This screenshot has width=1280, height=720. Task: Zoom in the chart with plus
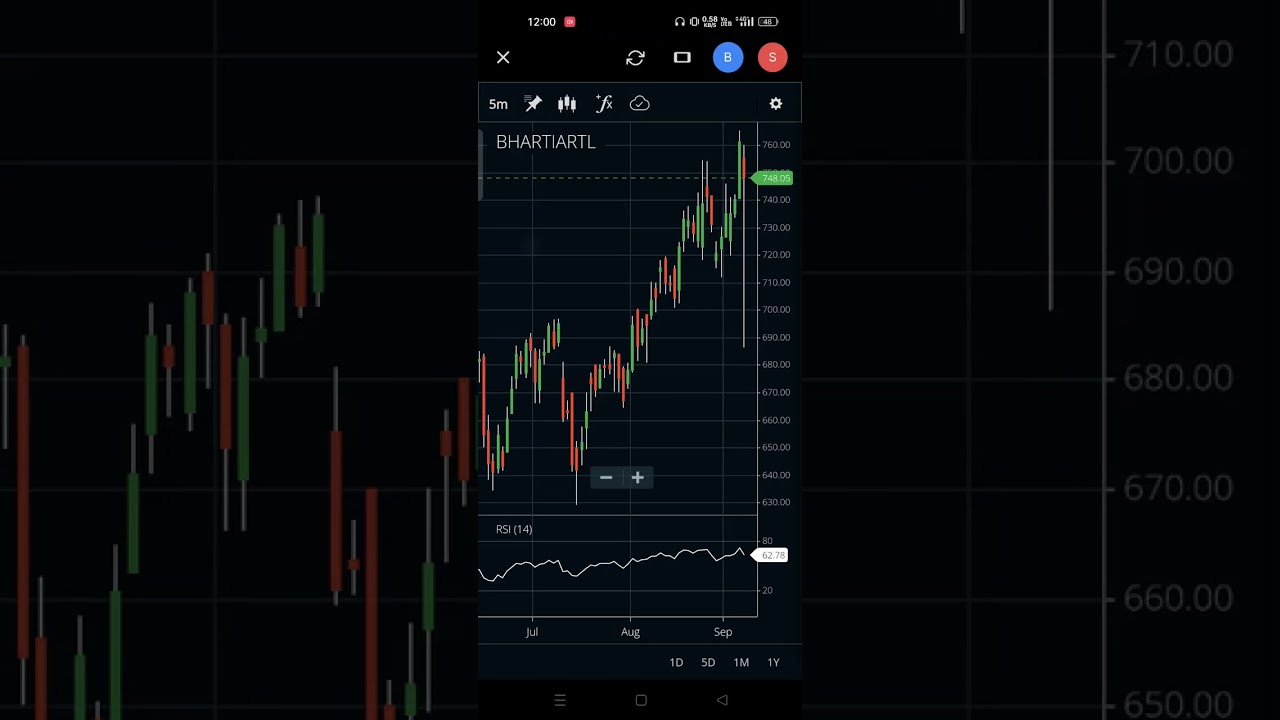coord(637,478)
